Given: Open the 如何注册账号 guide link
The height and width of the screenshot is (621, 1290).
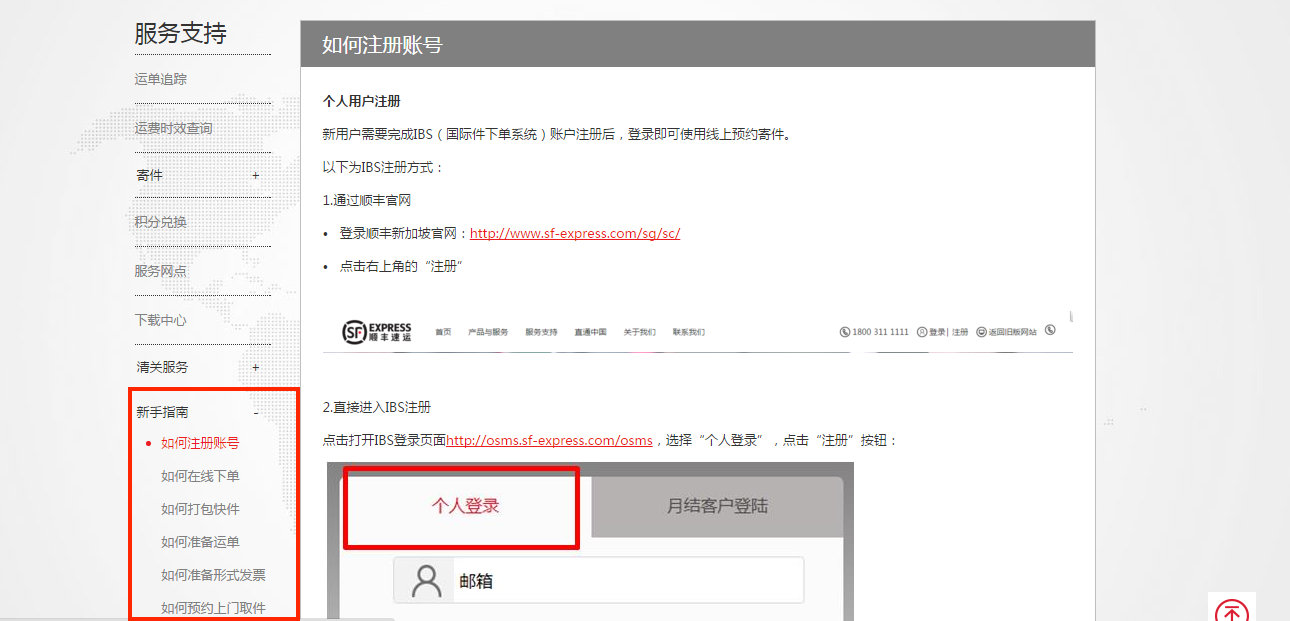Looking at the screenshot, I should click(200, 443).
